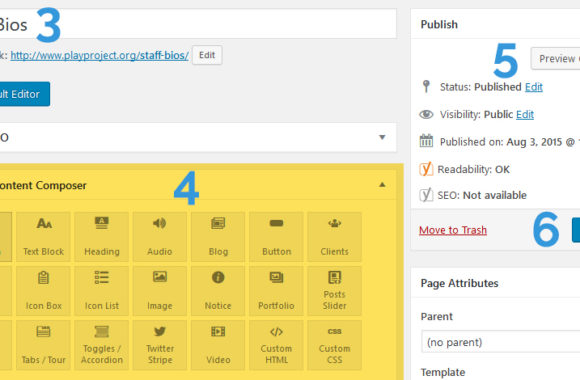Click the Page Attributes panel header
This screenshot has width=580, height=380.
pyautogui.click(x=495, y=283)
